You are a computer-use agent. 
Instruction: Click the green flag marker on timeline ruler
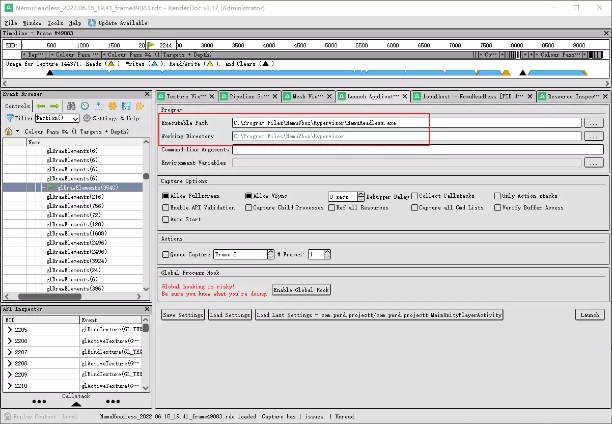click(x=151, y=45)
